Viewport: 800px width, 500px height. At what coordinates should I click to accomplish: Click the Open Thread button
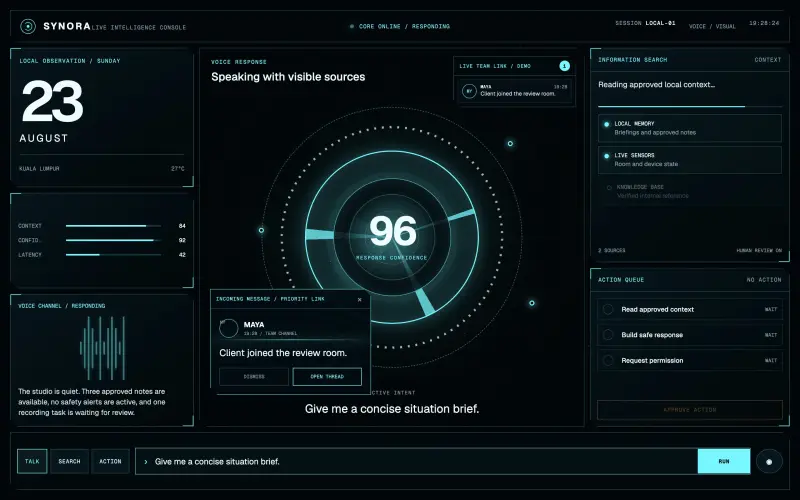(x=327, y=377)
